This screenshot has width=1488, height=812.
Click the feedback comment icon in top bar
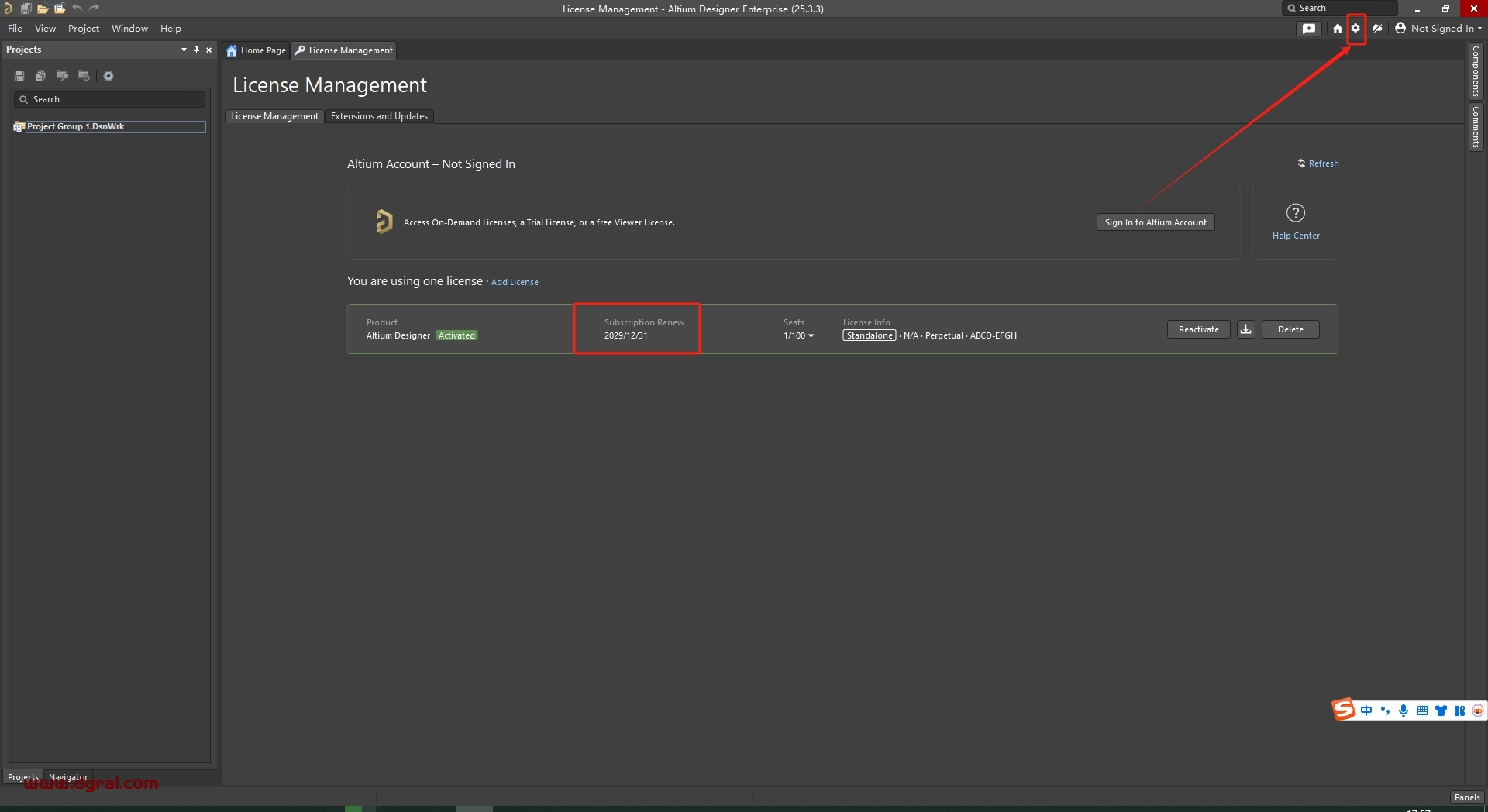[x=1309, y=28]
